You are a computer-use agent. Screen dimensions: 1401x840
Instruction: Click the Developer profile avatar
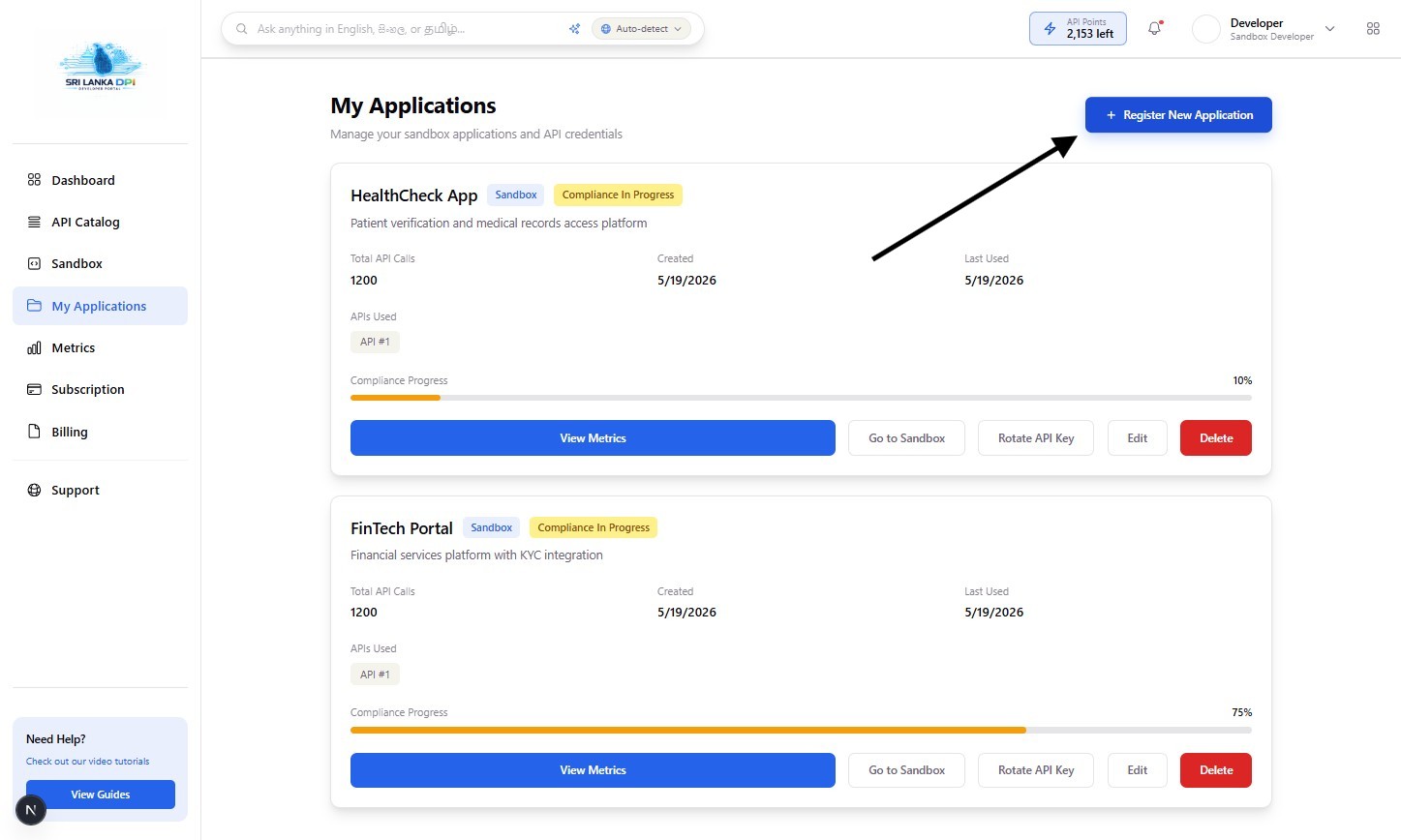pyautogui.click(x=1206, y=29)
